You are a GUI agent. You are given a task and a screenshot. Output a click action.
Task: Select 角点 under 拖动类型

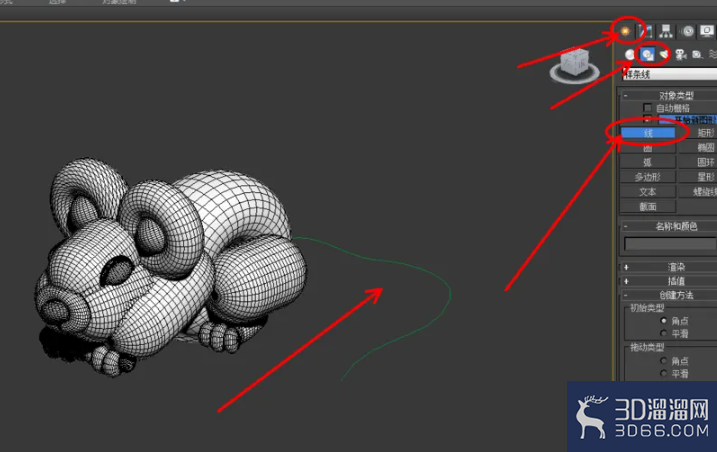pos(663,361)
